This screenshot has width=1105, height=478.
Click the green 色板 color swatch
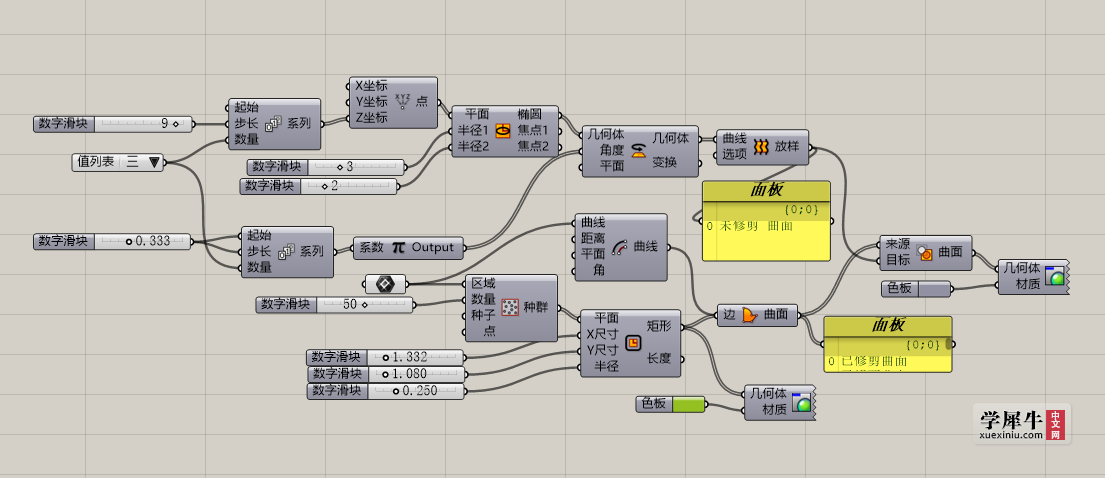[x=689, y=404]
